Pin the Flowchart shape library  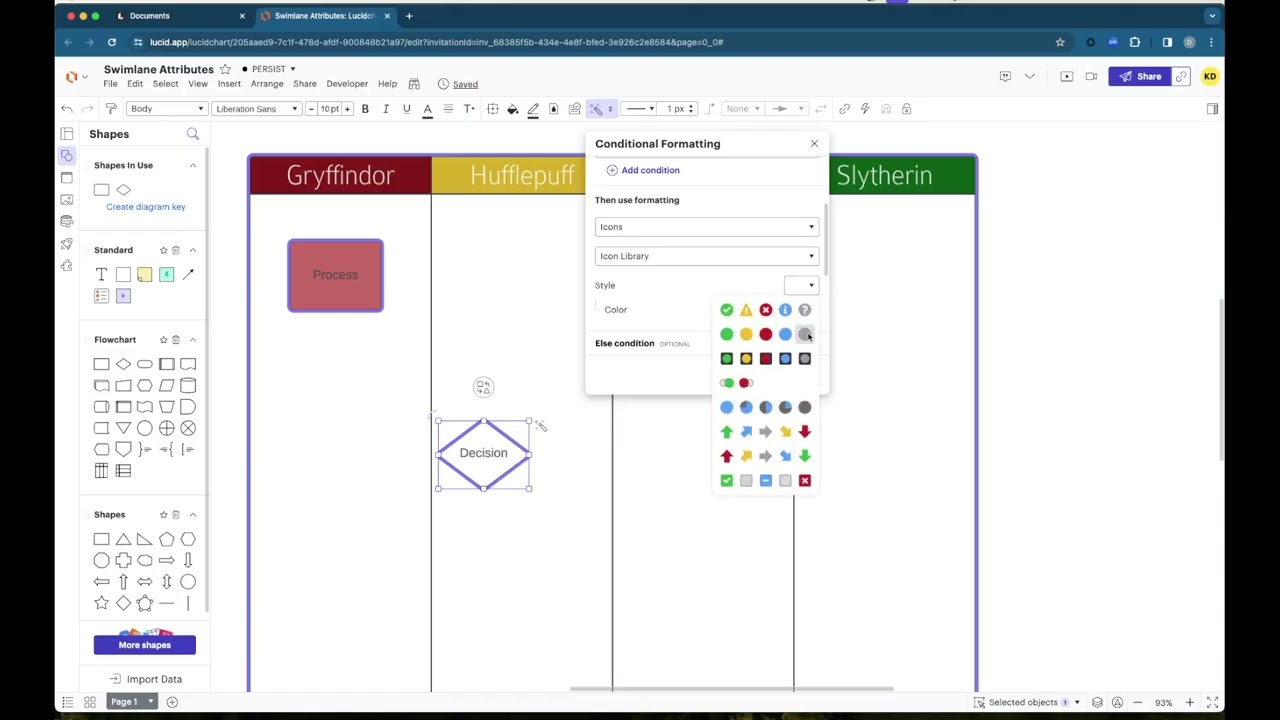click(x=163, y=340)
